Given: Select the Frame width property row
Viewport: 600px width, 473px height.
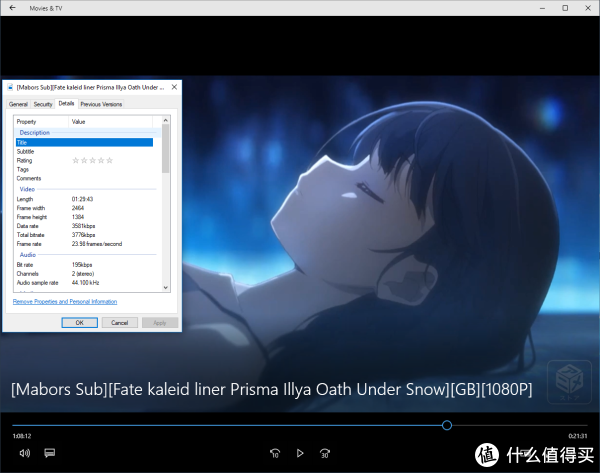Looking at the screenshot, I should pos(84,208).
